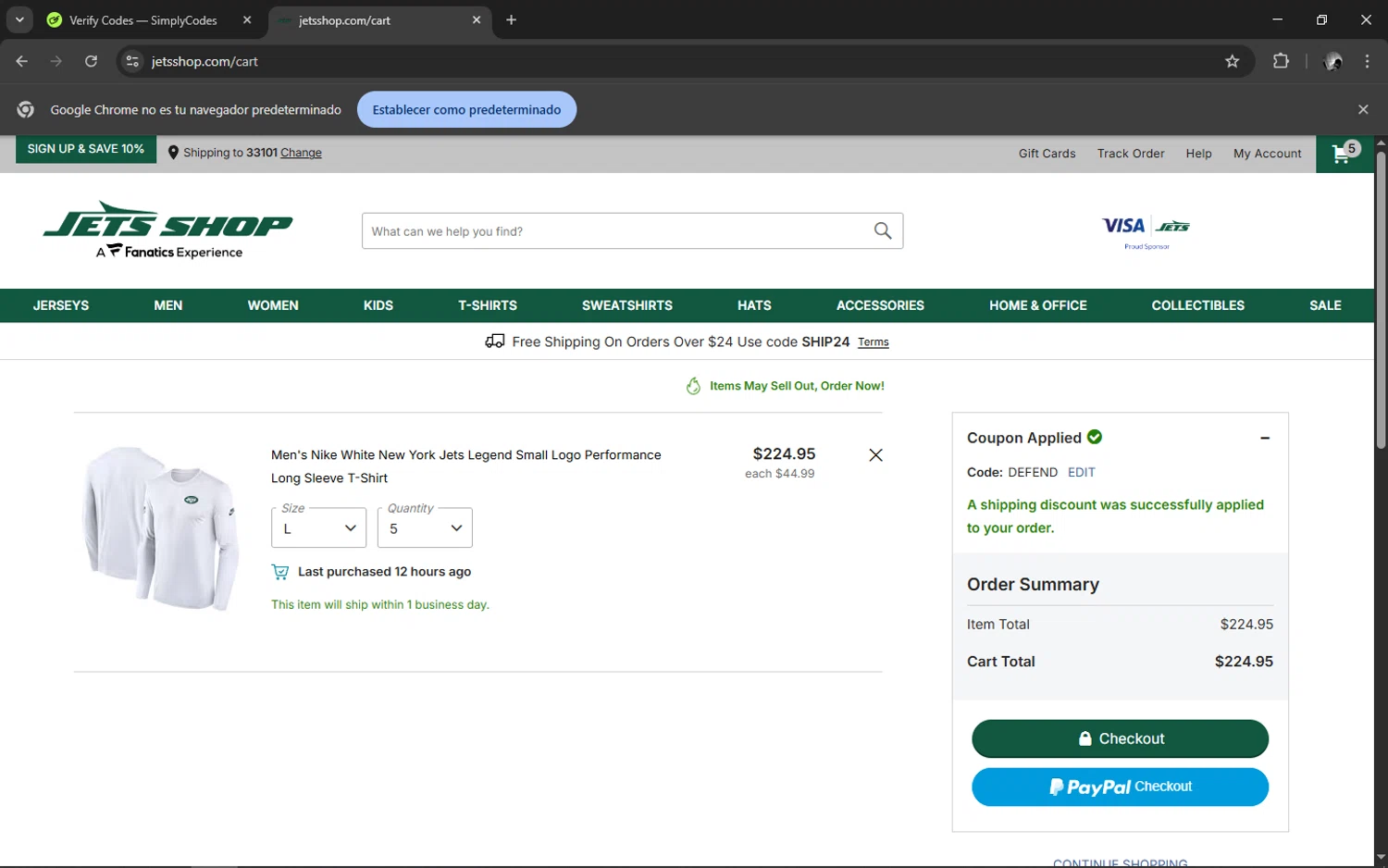1388x868 pixels.
Task: Click the green coupon applied checkmark
Action: (x=1095, y=437)
